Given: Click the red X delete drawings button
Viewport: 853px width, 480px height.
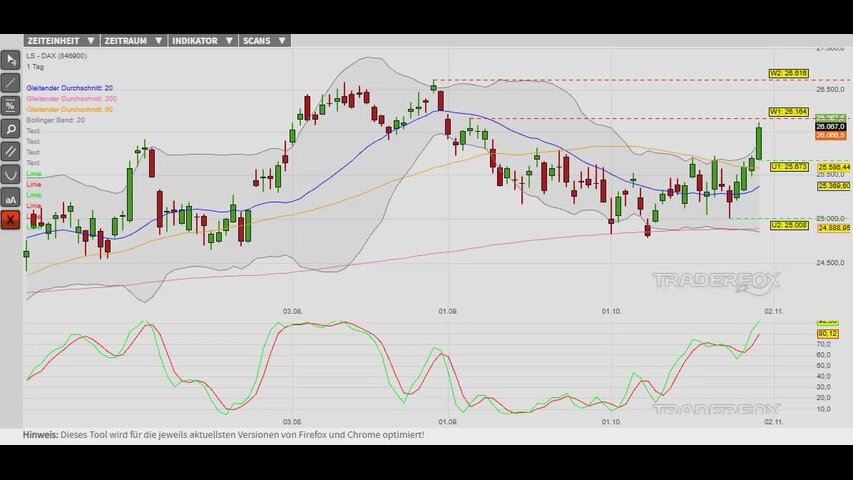Looking at the screenshot, I should coord(10,220).
